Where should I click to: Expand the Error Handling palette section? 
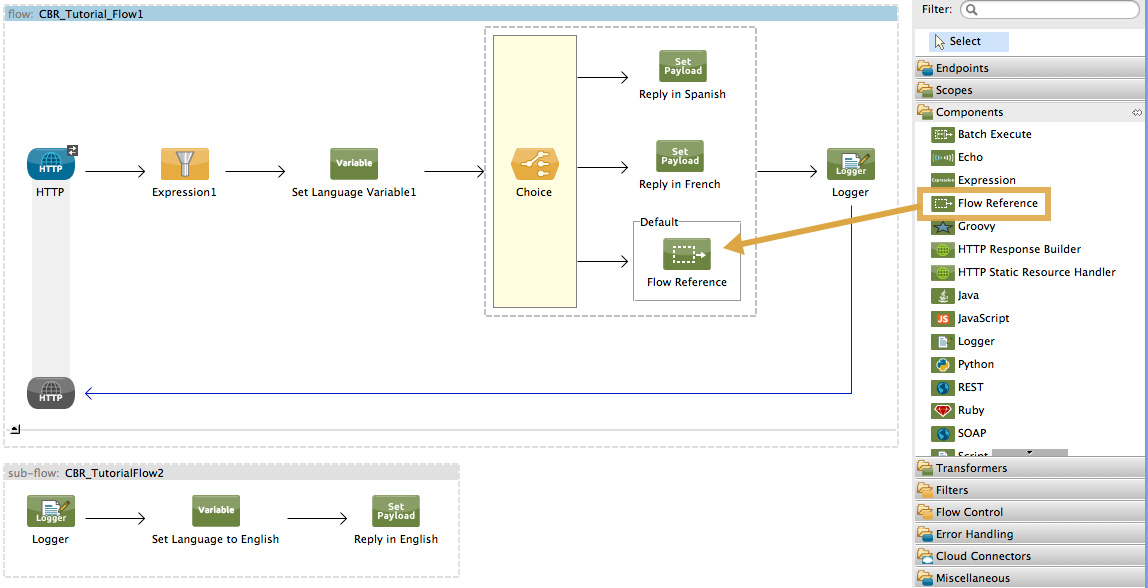tap(973, 534)
